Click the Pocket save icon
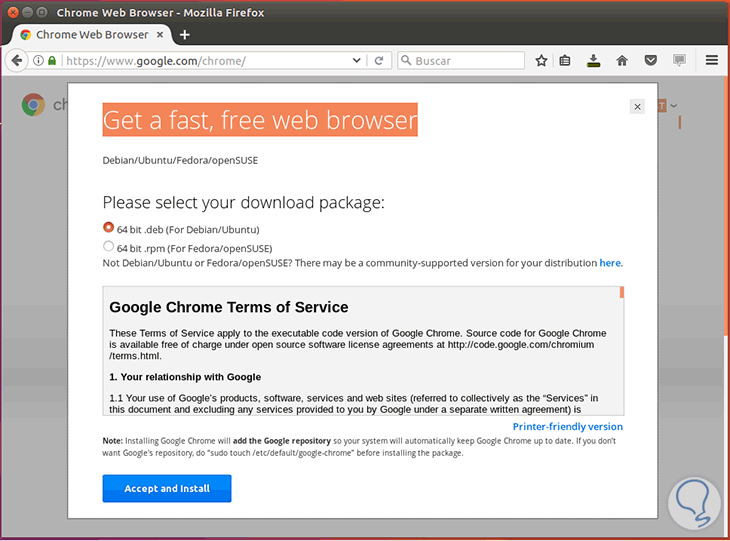730x541 pixels. pyautogui.click(x=651, y=61)
